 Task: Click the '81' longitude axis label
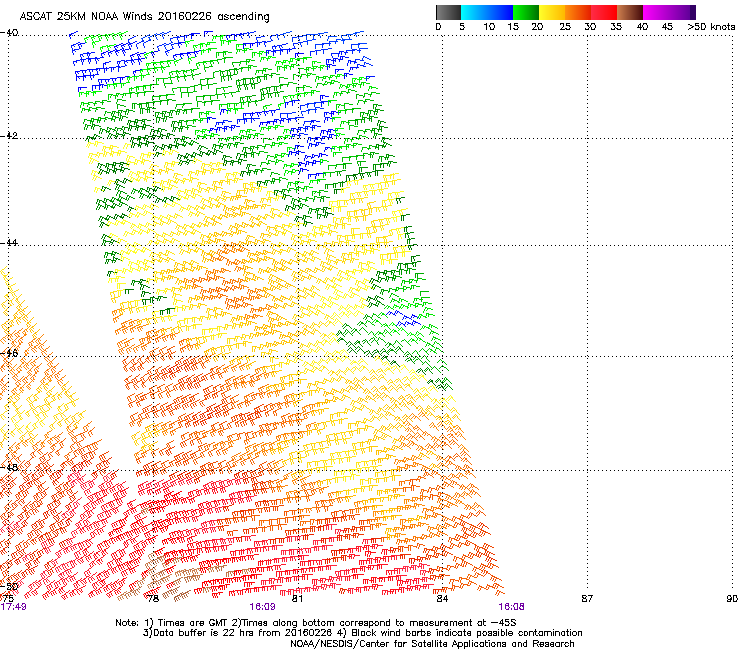297,599
